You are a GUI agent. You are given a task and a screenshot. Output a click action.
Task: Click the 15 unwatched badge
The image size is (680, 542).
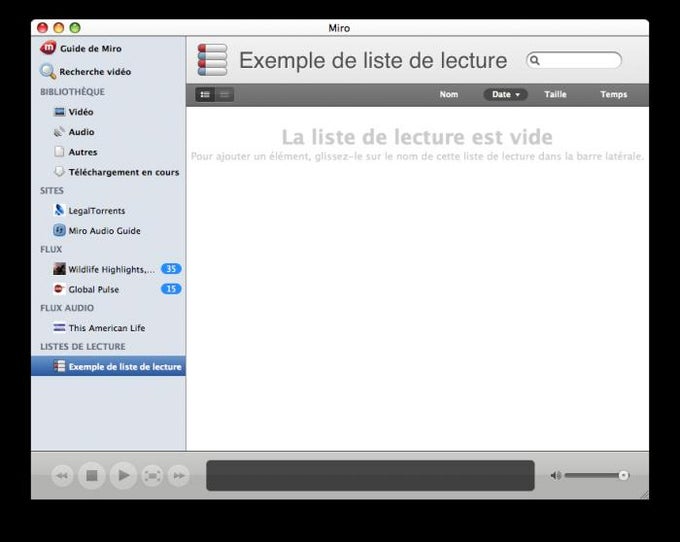171,289
